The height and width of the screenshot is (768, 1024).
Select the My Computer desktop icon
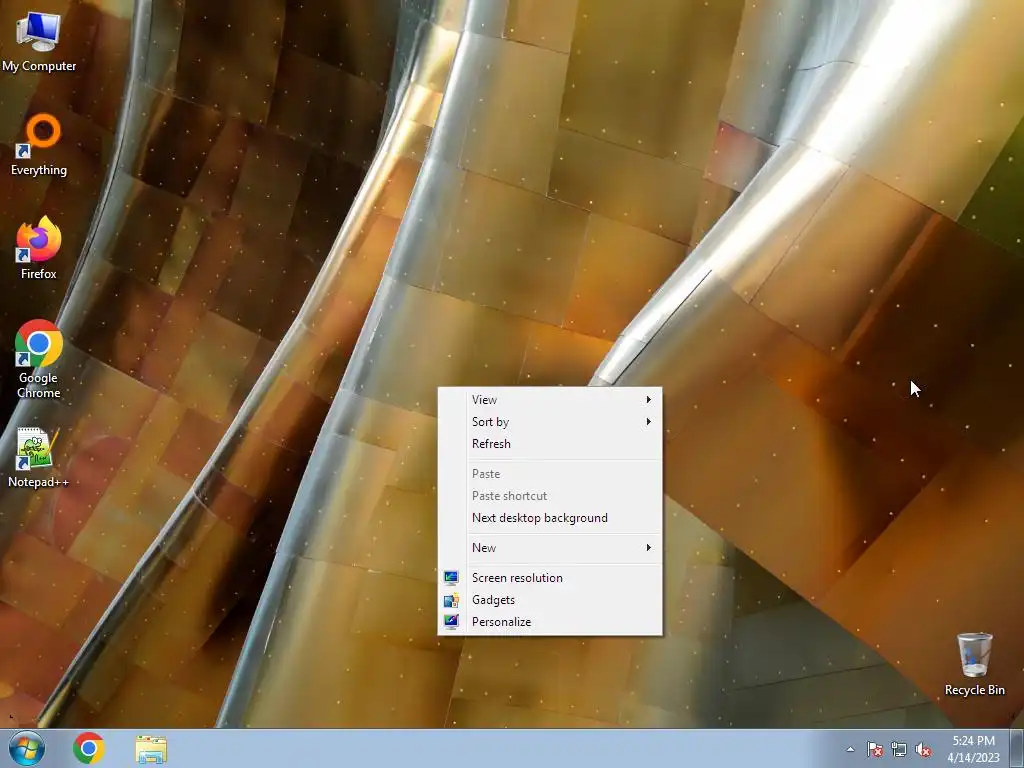pos(39,40)
